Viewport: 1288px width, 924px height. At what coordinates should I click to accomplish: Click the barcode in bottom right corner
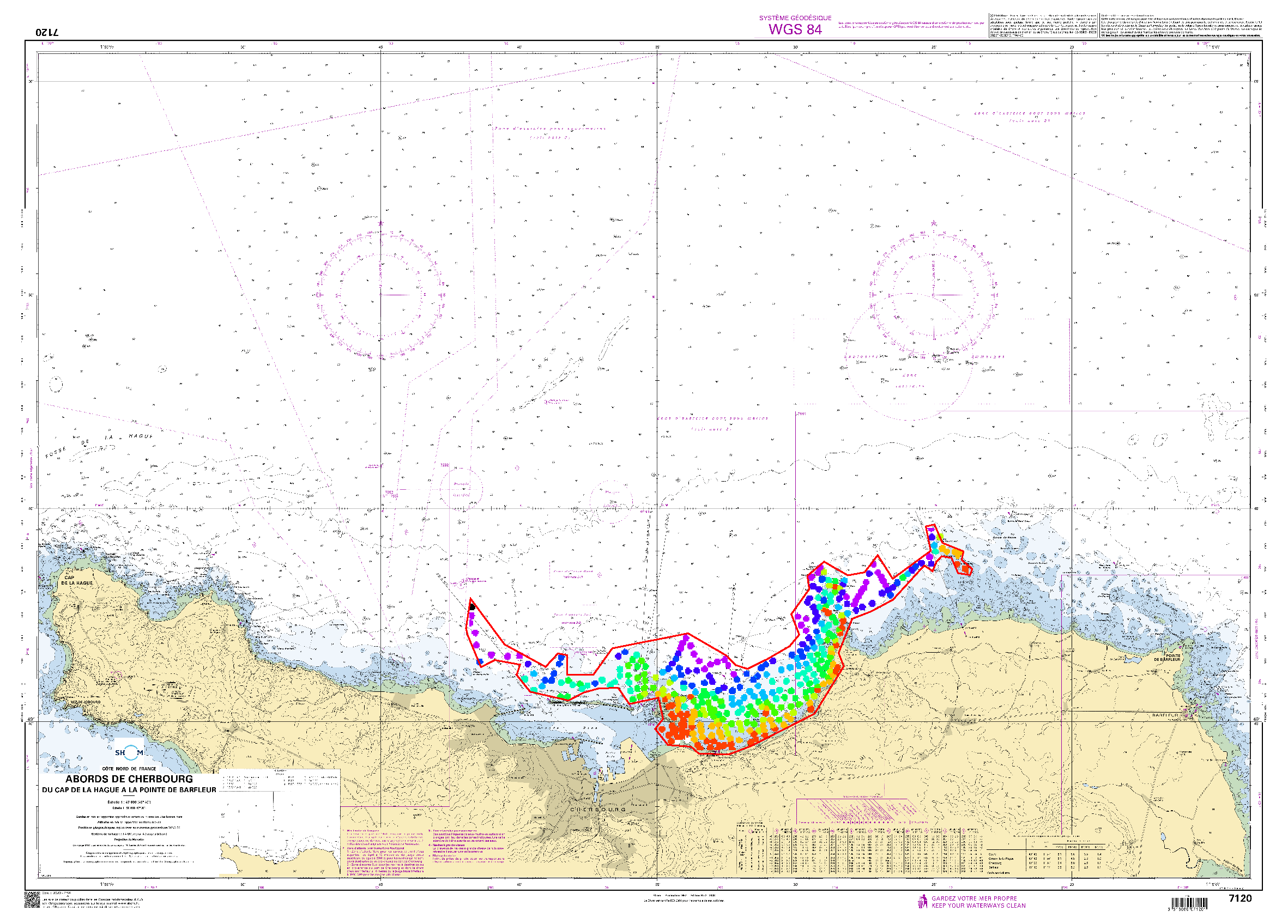pos(1189,903)
